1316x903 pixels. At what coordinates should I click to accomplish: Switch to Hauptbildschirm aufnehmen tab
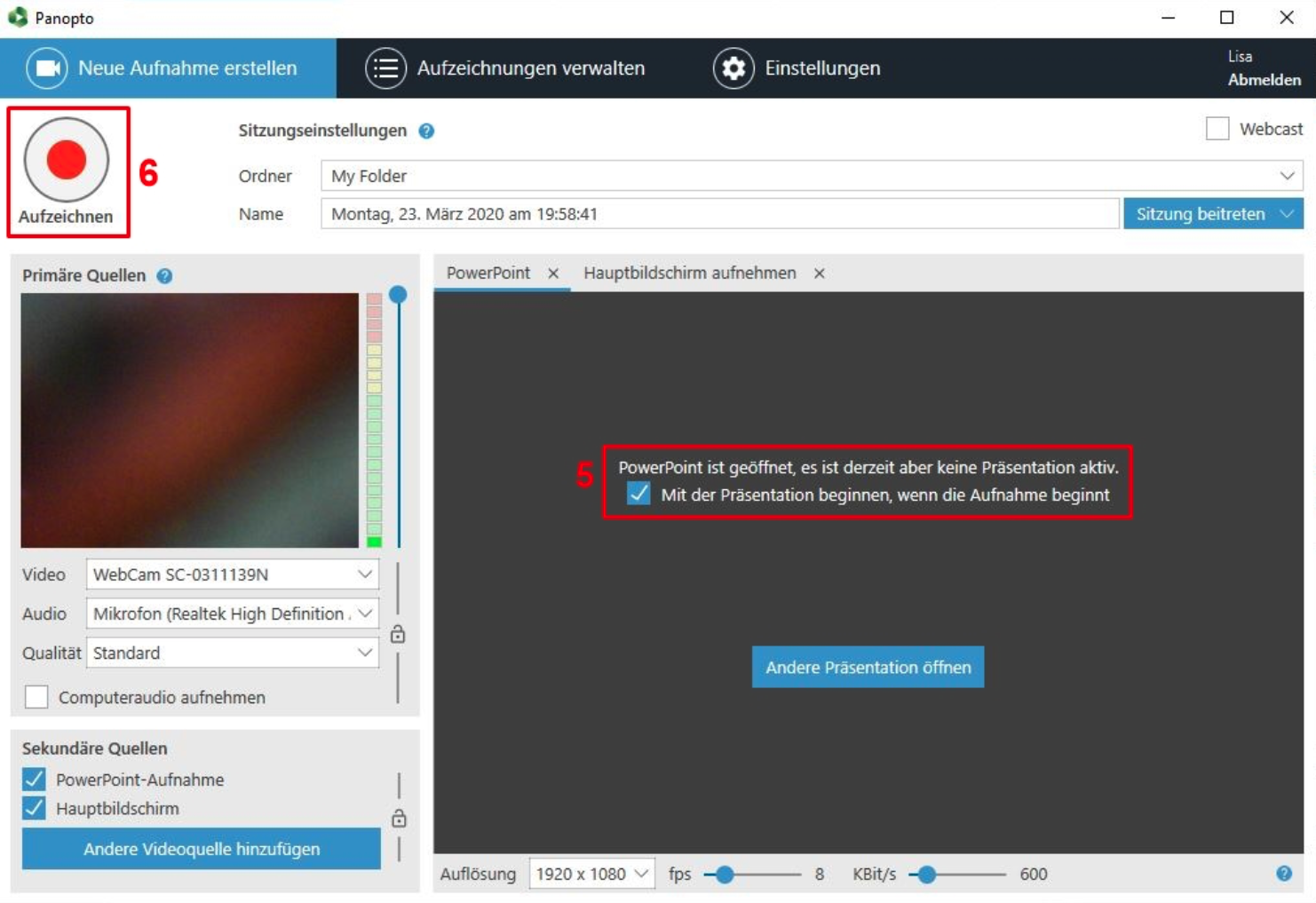[x=689, y=273]
